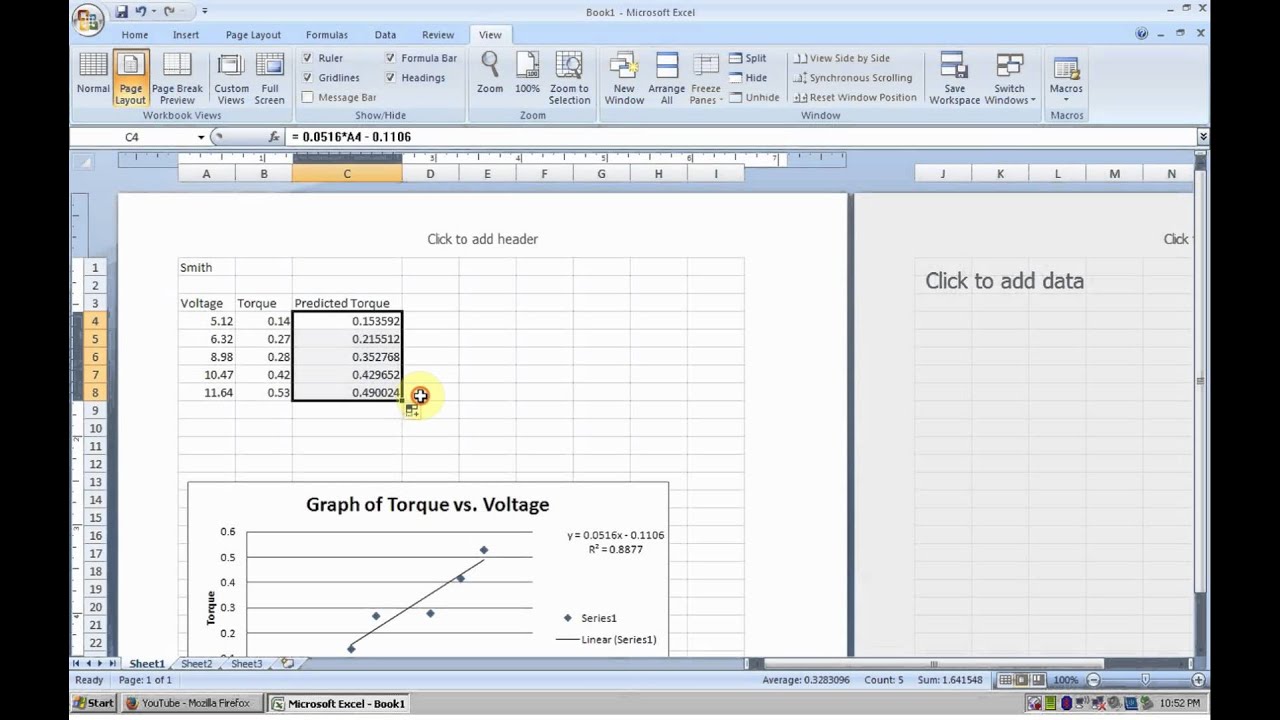Click Reset Window Position
This screenshot has height=720, width=1280.
click(855, 97)
